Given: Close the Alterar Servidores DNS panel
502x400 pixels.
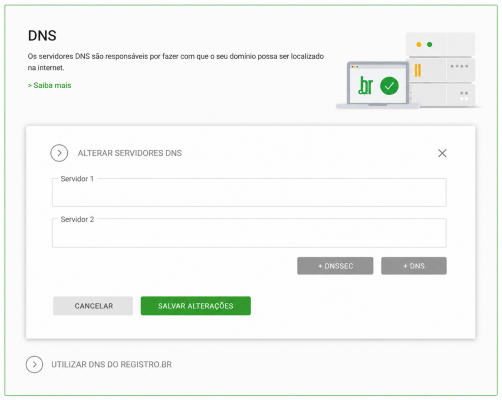Looking at the screenshot, I should point(442,153).
